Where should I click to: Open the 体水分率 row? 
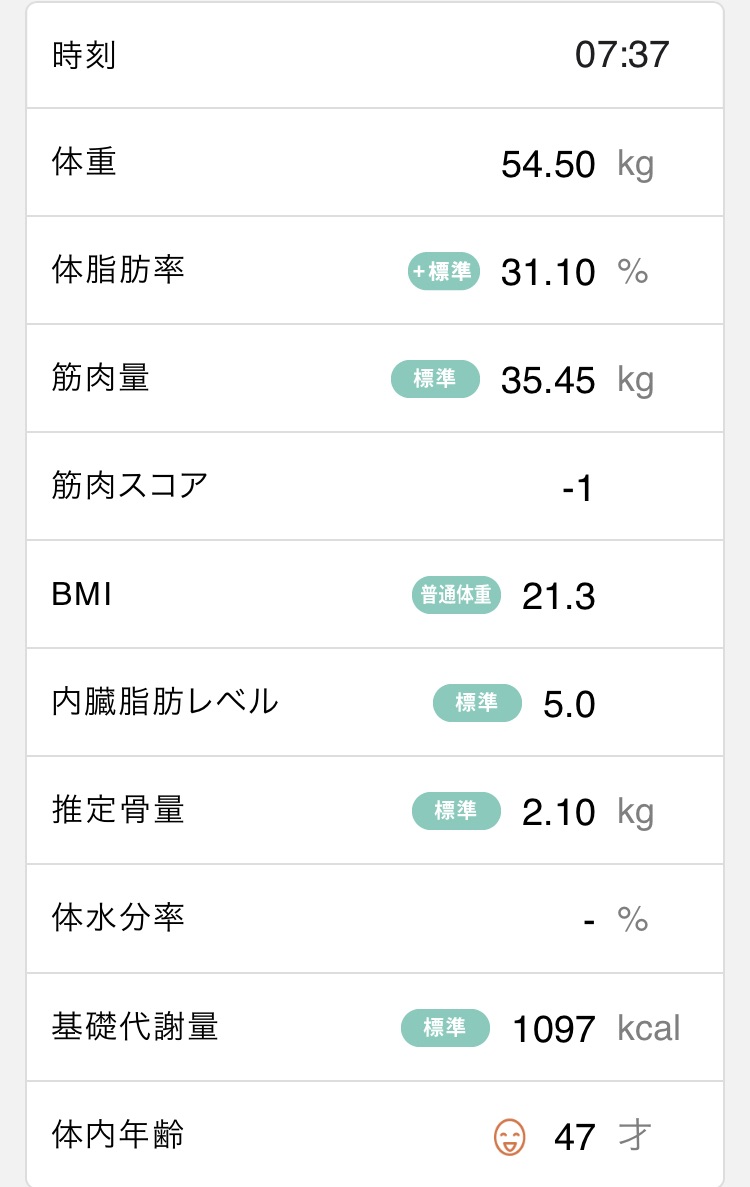click(x=375, y=918)
